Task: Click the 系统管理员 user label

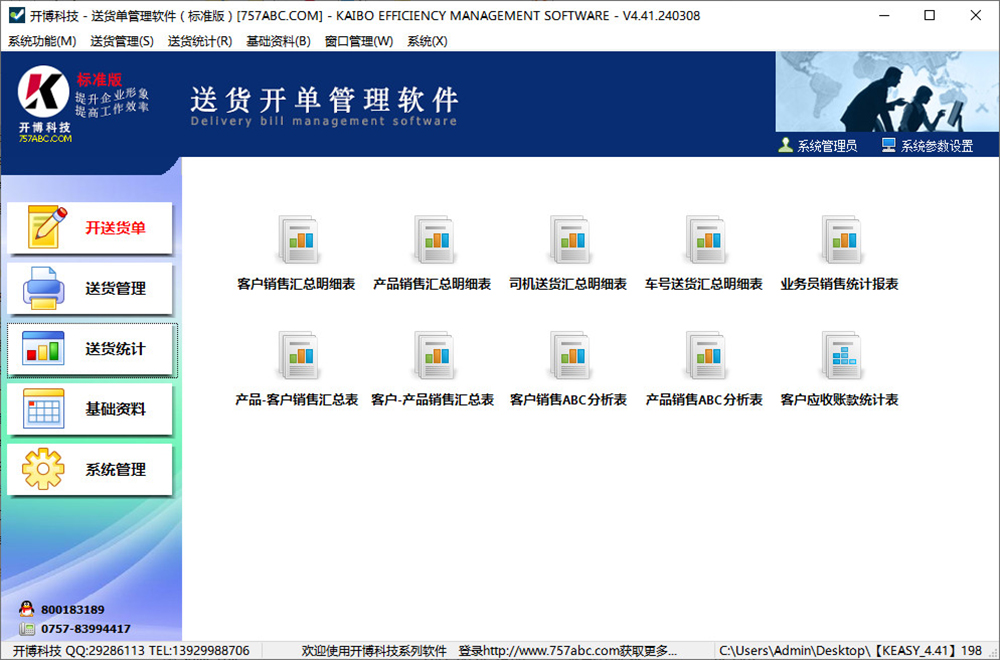Action: click(827, 146)
